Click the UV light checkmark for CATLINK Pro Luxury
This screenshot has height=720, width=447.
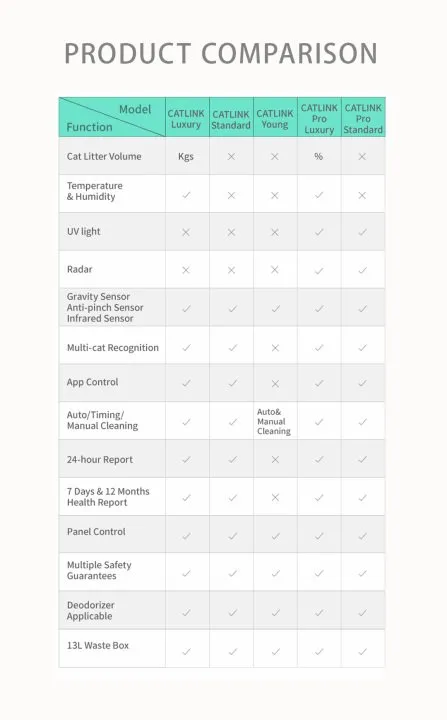pos(319,232)
